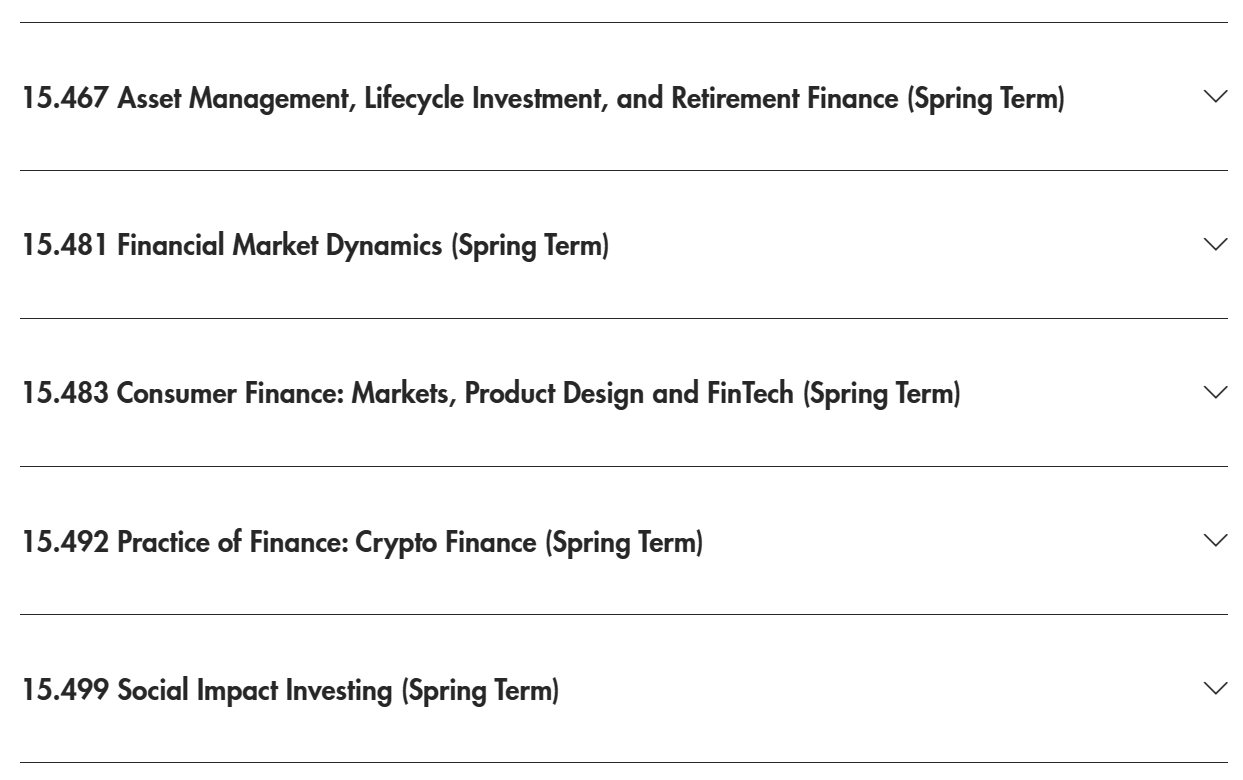The image size is (1243, 780).
Task: Click the course number 15.481
Action: (66, 247)
